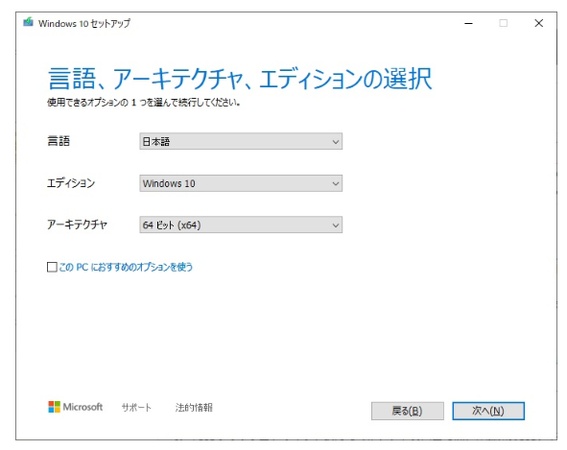Click the アーキテクチャ field label
This screenshot has width=567, height=450.
click(x=77, y=225)
